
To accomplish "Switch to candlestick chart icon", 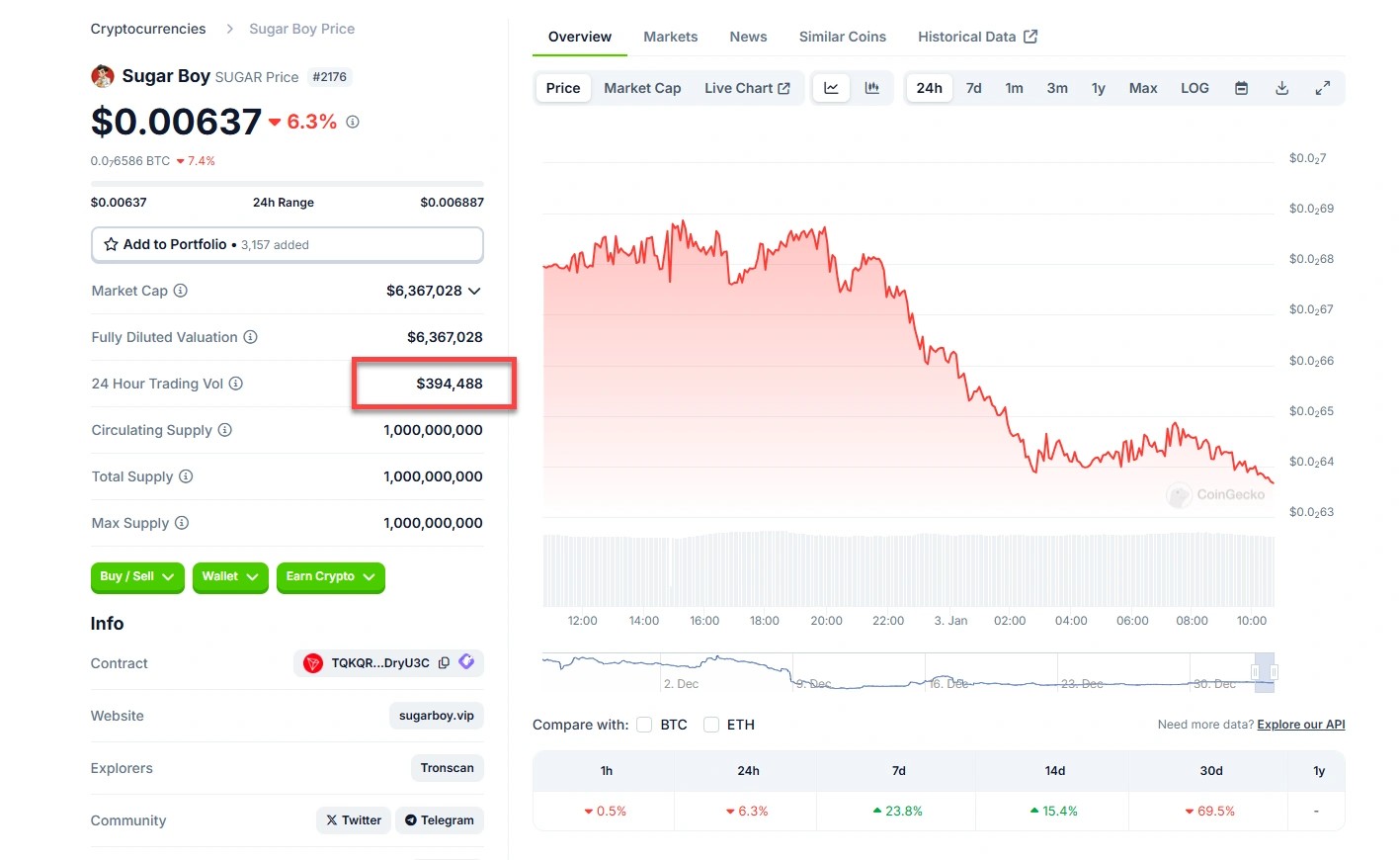I will (871, 88).
